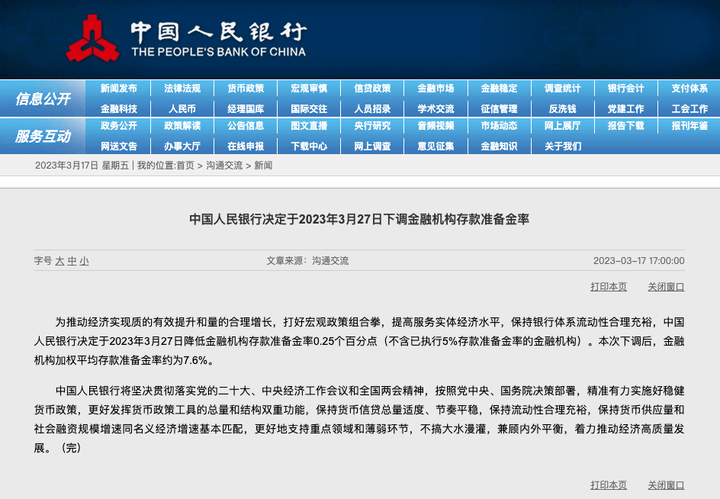Click the article headline about 存款准备金率
This screenshot has height=499, width=720.
point(359,219)
